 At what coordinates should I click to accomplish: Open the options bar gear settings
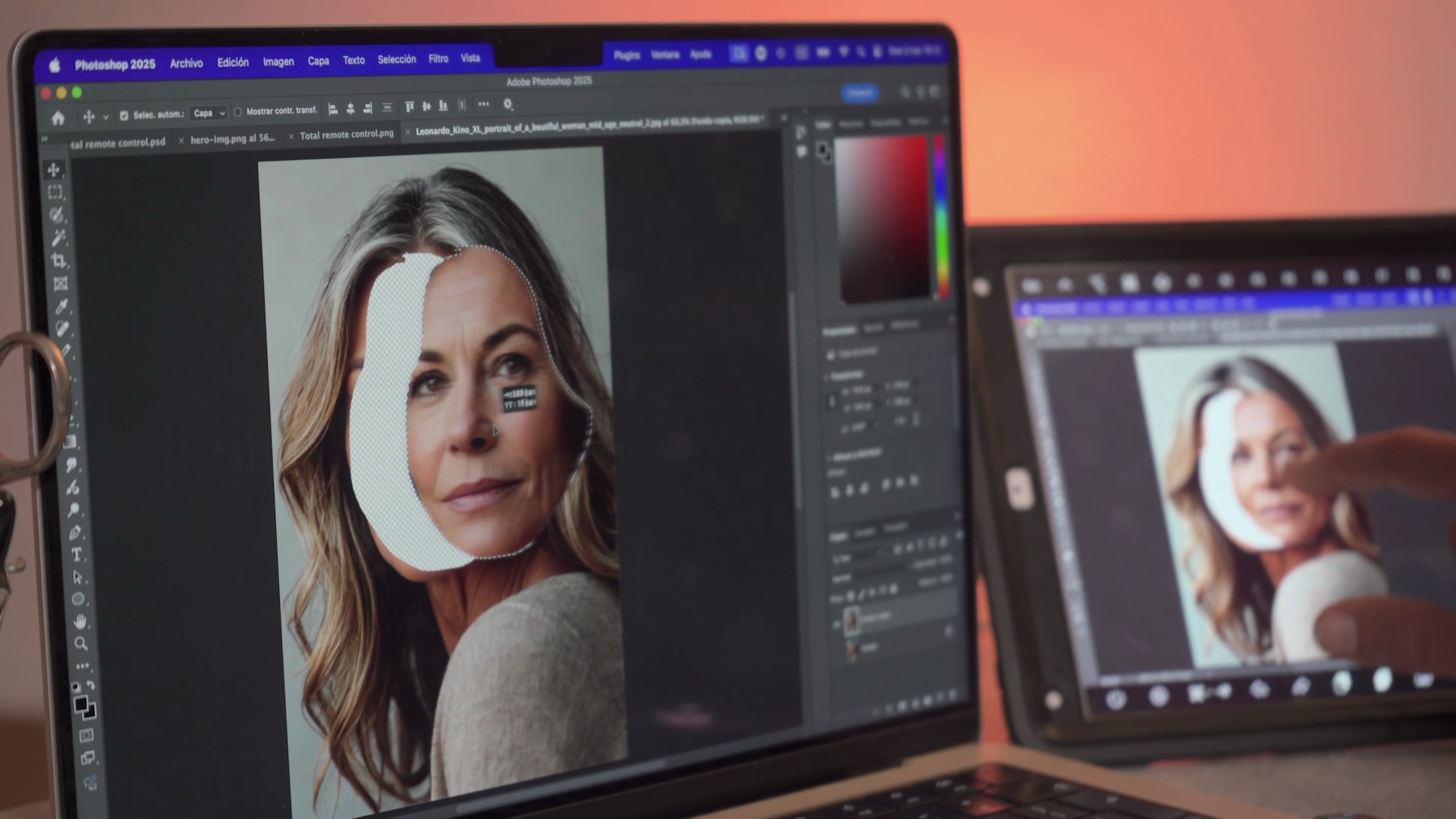click(508, 104)
